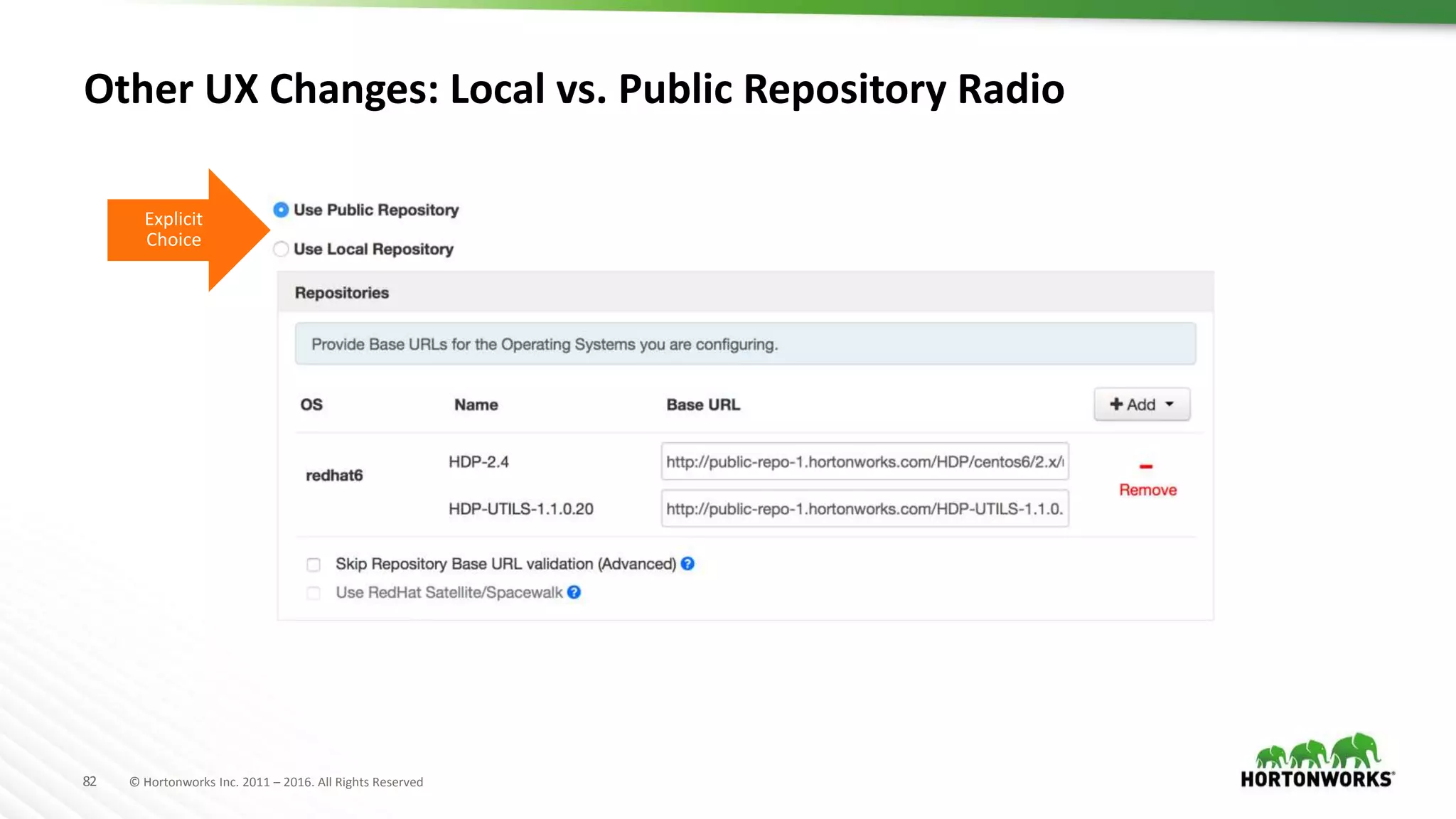Screen dimensions: 1456x819
Task: Click the HDP-UTILS-1.1.0.20 Base URL input field
Action: point(865,508)
